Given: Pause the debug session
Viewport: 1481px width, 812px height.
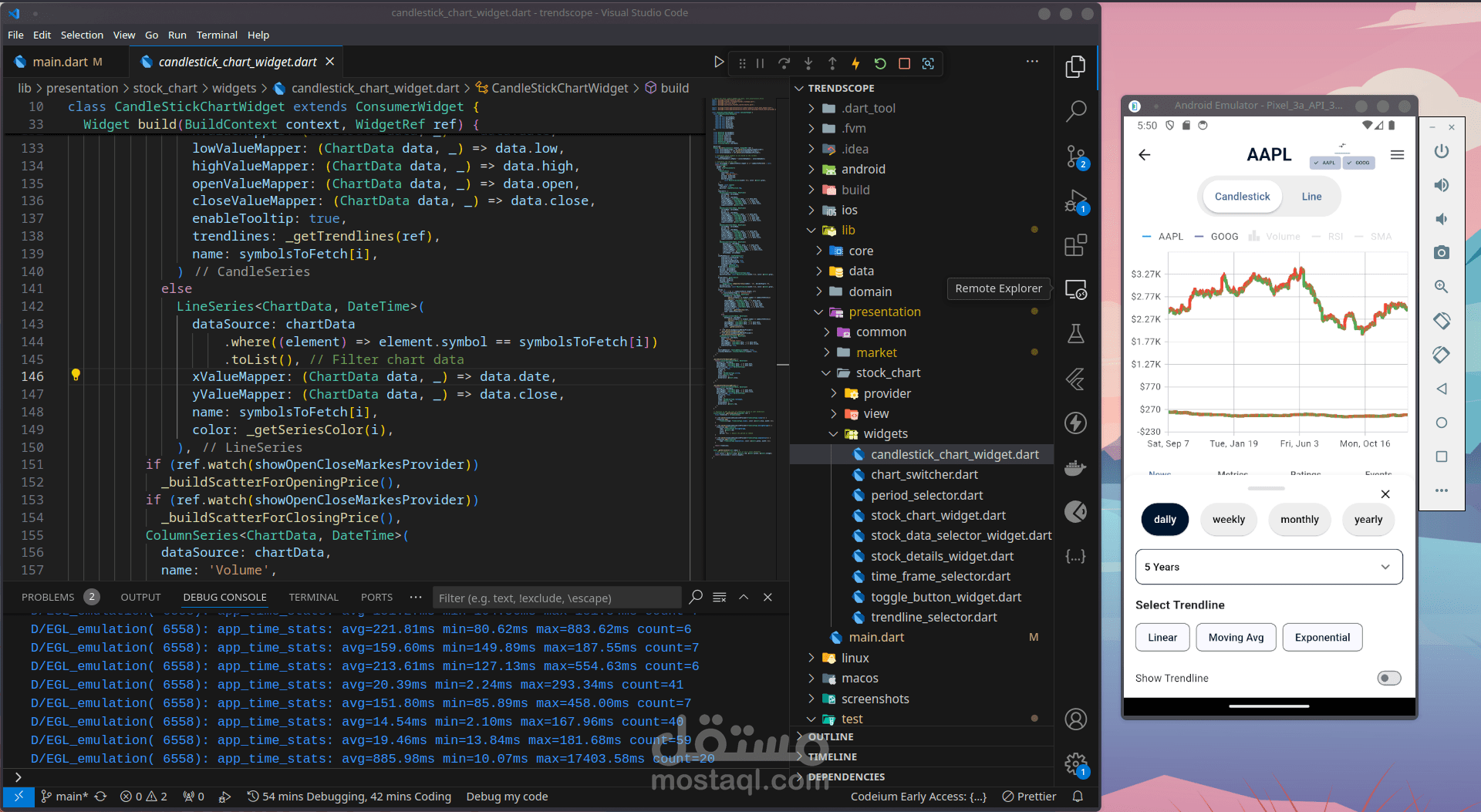Looking at the screenshot, I should tap(760, 63).
